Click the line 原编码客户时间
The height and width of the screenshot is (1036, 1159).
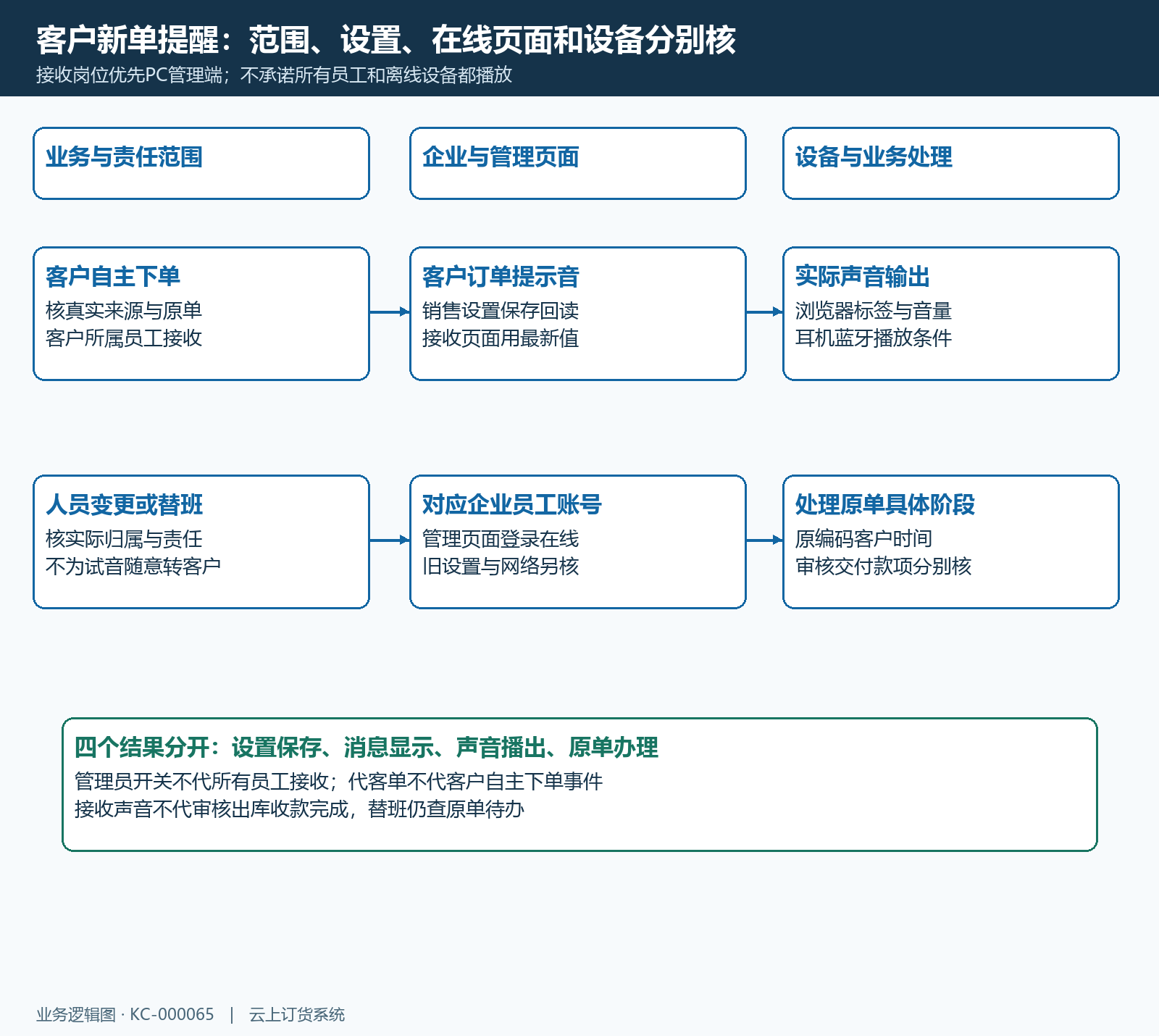[x=863, y=538]
